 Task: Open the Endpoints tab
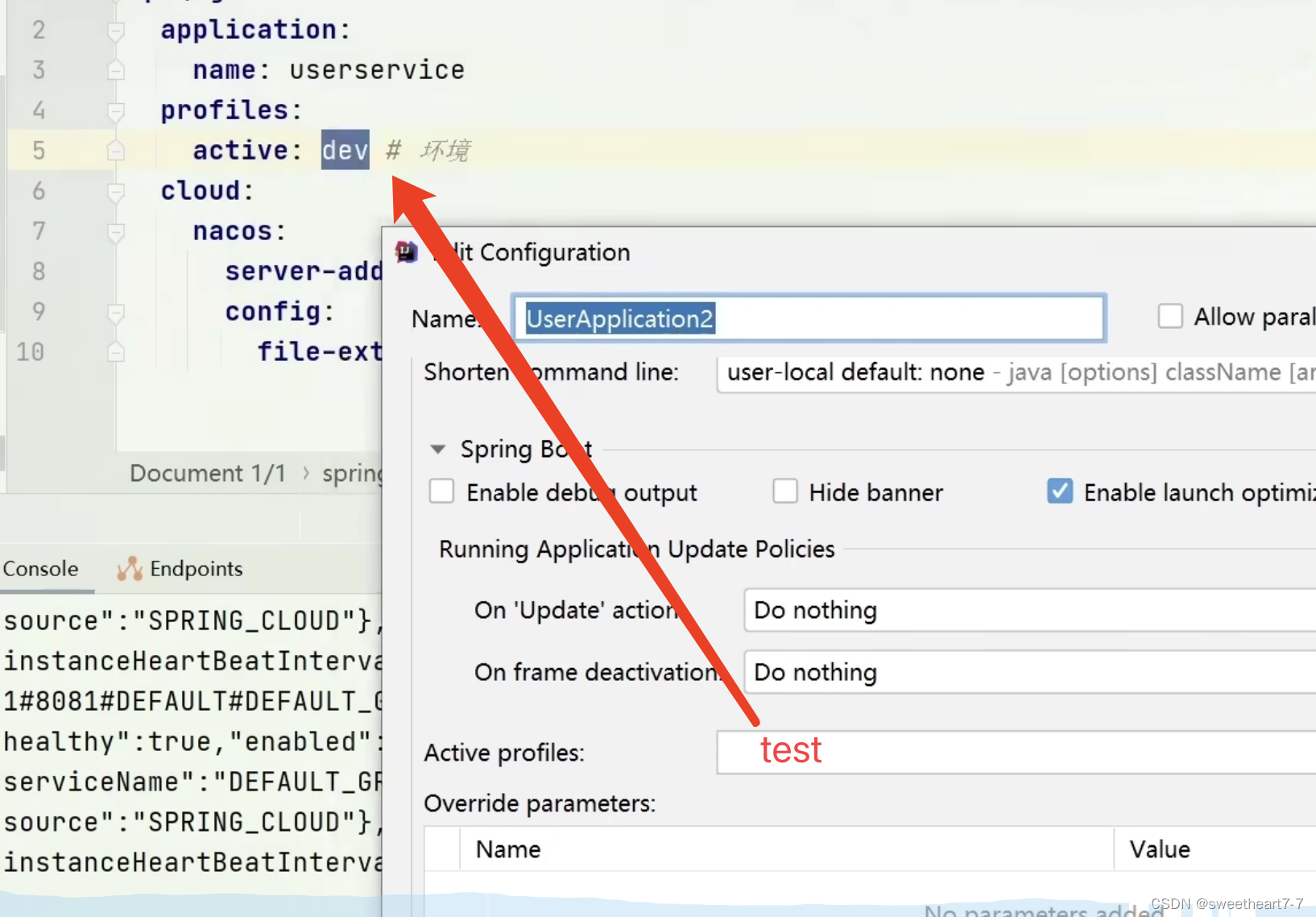click(180, 569)
